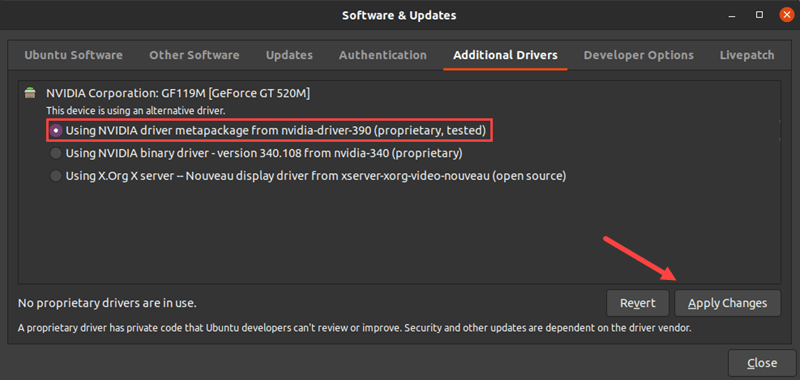Switch to Developer Options tab
Viewport: 800px width, 380px height.
638,55
